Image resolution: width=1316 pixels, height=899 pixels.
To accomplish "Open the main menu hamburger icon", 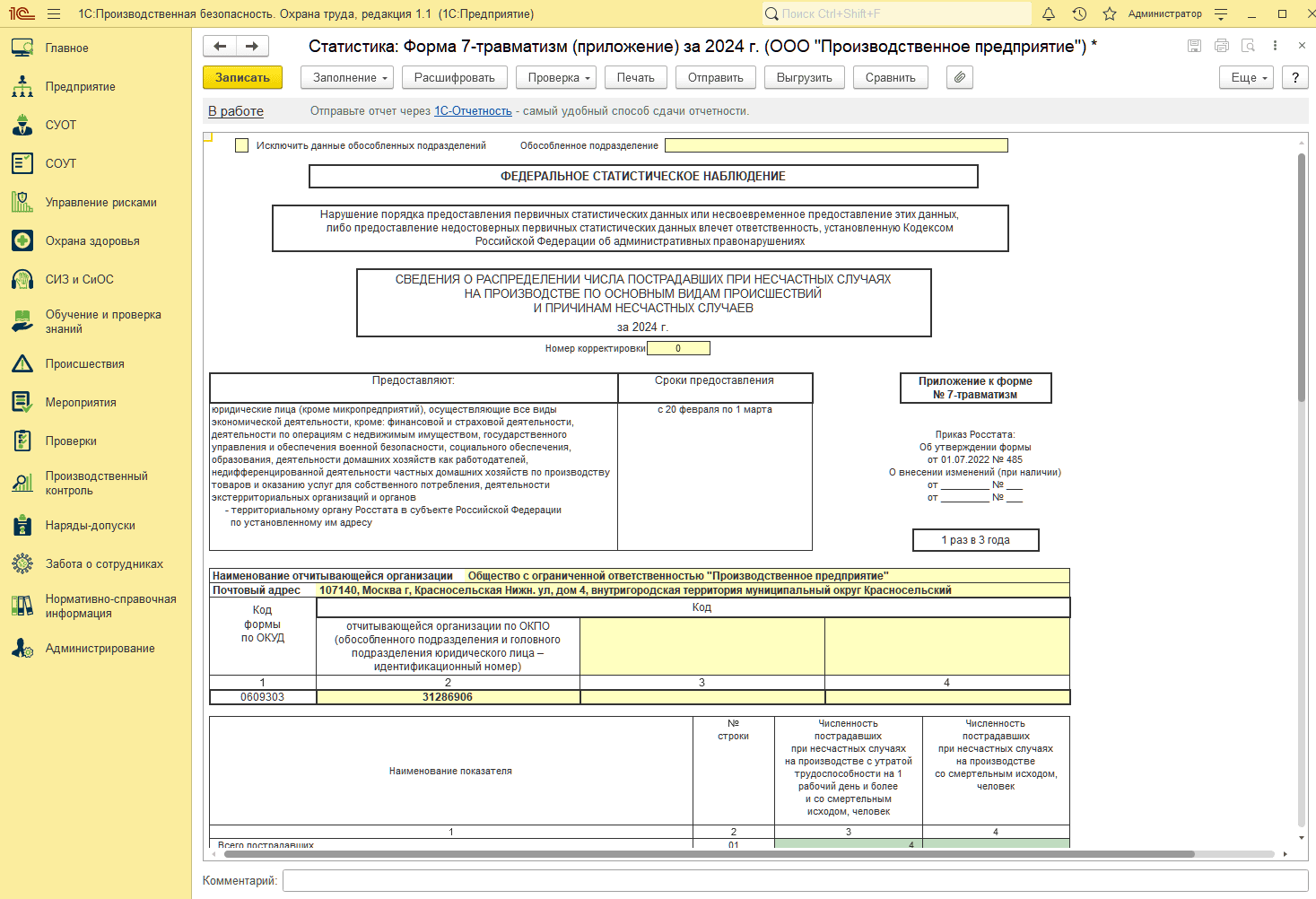I will coord(54,14).
